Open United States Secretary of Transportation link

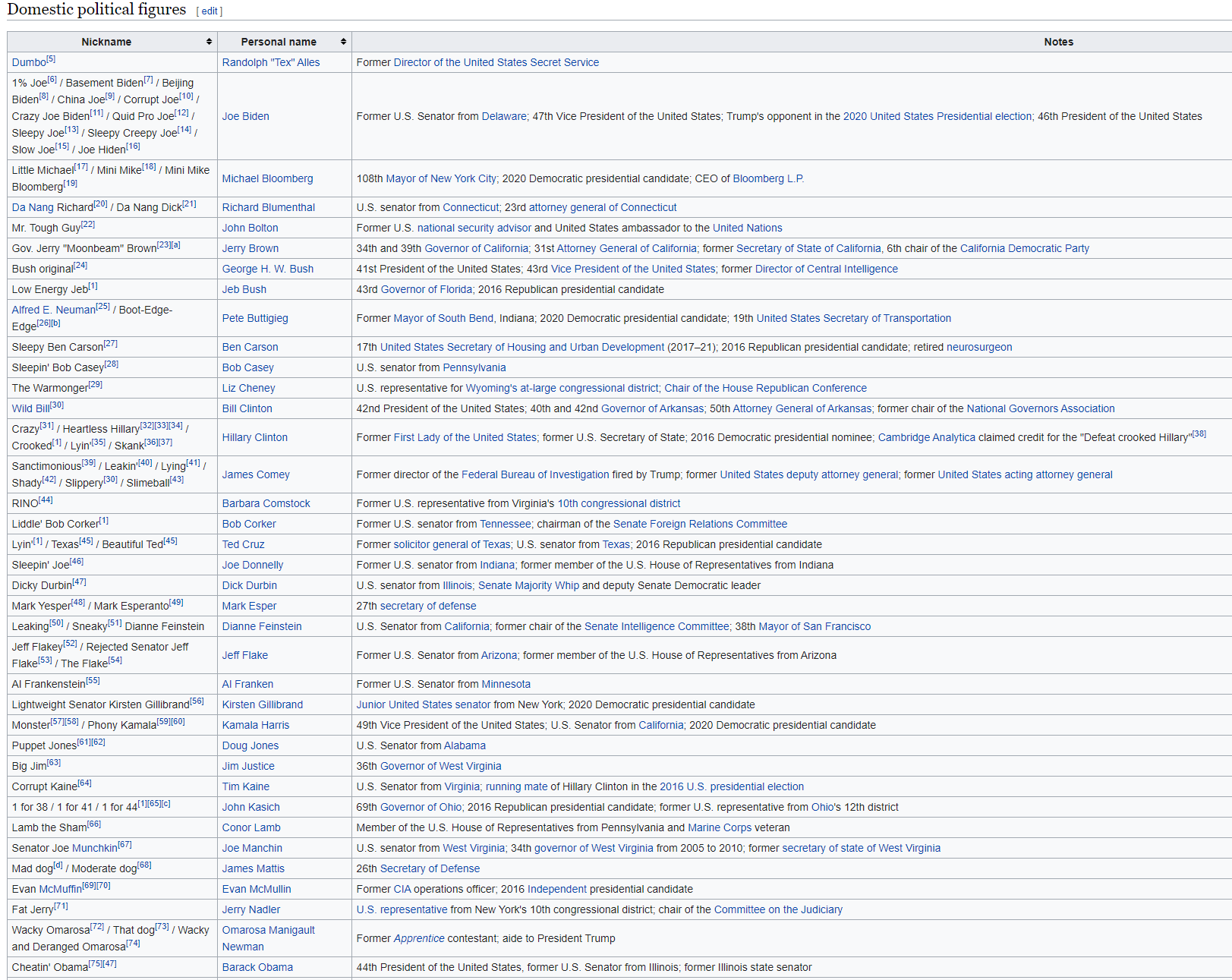[x=854, y=318]
